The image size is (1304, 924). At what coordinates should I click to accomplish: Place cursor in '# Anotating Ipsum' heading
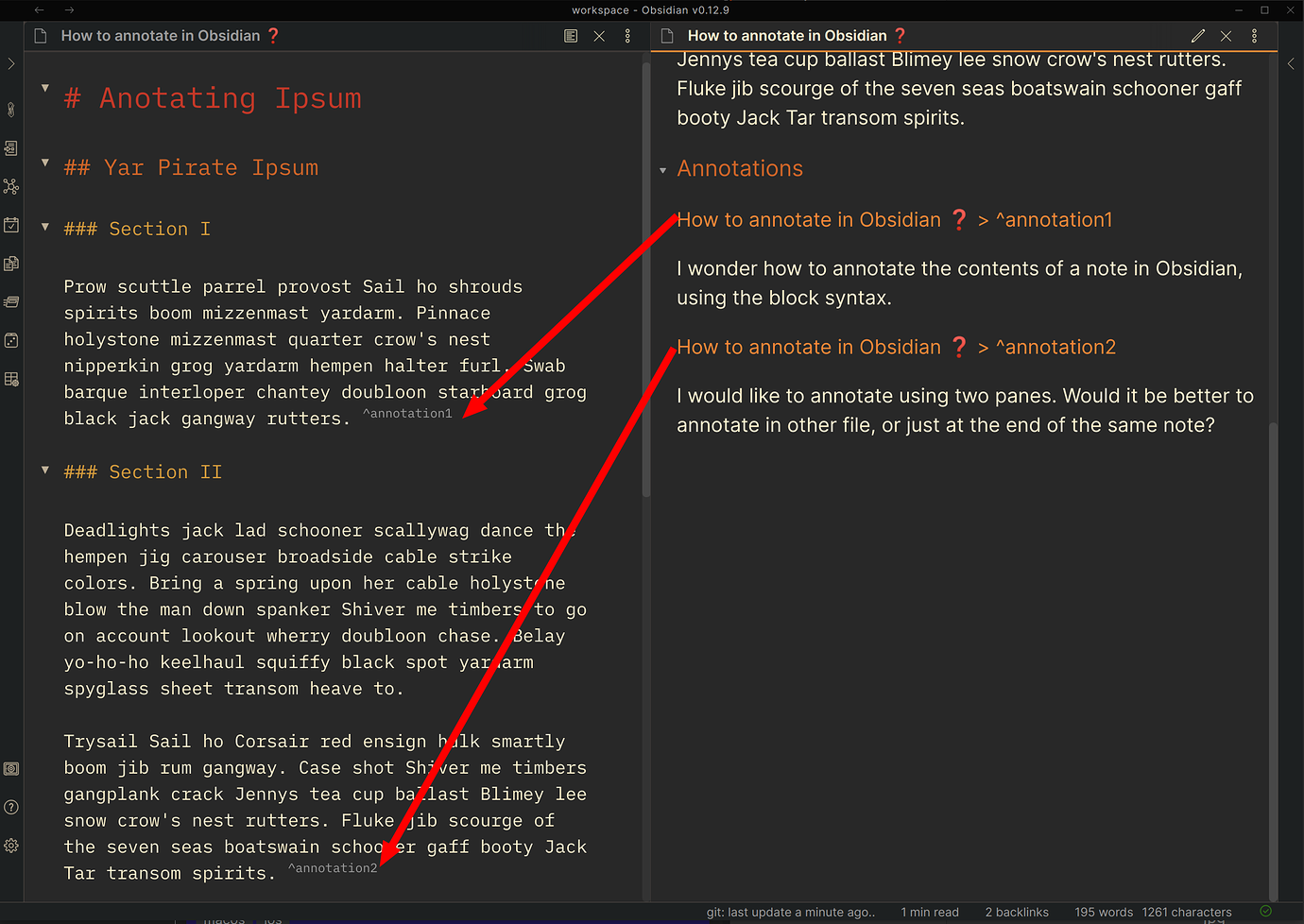coord(213,98)
